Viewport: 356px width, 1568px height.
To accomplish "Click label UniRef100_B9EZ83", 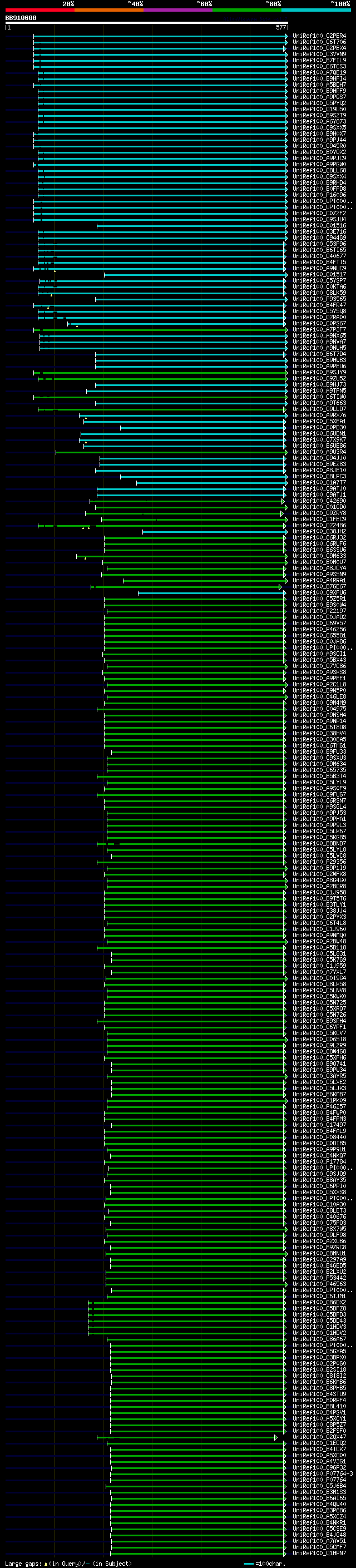I will coord(319,464).
